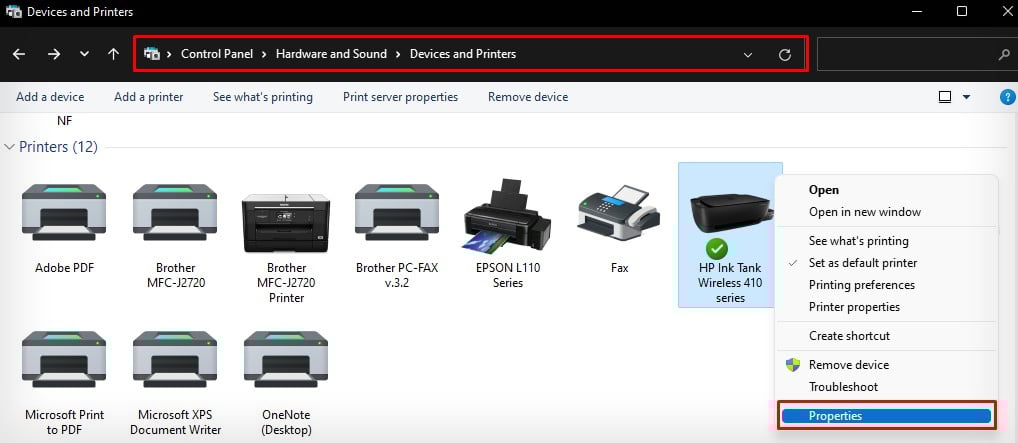The width and height of the screenshot is (1018, 443).
Task: Click Hardware and Sound breadcrumb
Action: 331,54
